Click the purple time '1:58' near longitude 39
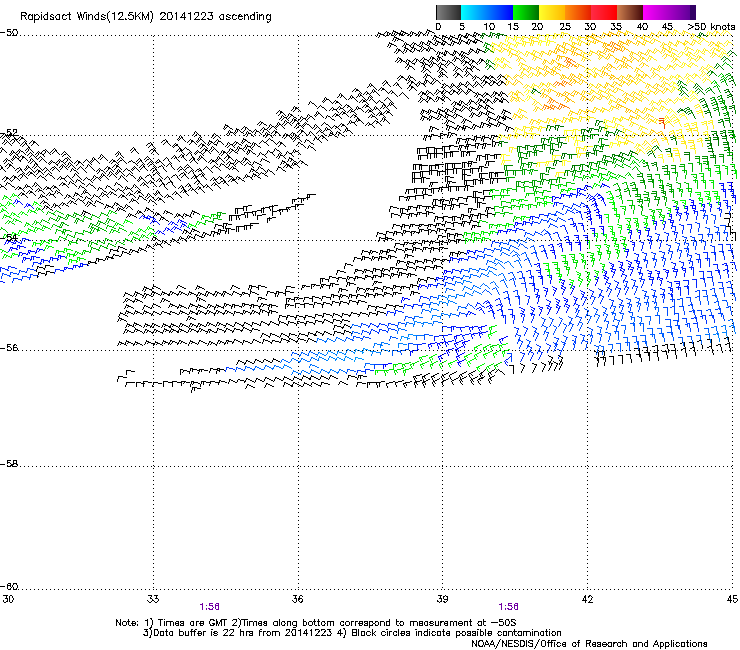The height and width of the screenshot is (650, 740). pyautogui.click(x=508, y=607)
